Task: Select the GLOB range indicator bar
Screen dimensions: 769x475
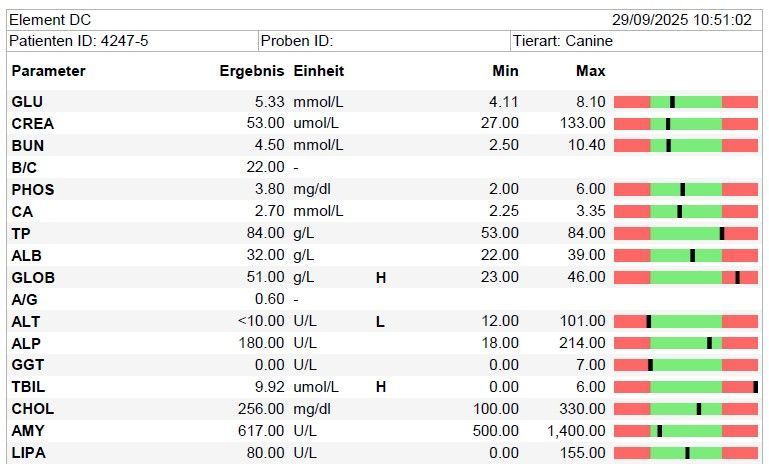Action: pos(685,277)
